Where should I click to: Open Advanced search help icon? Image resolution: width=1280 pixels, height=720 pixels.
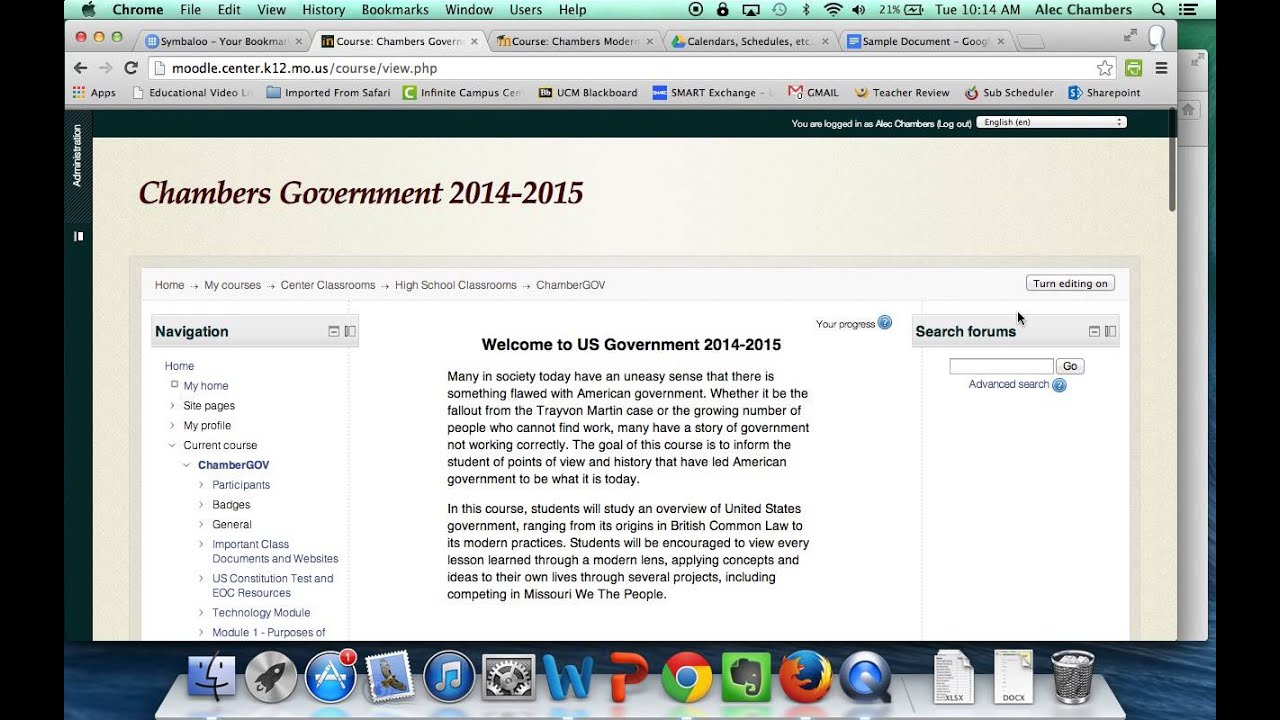pyautogui.click(x=1059, y=385)
